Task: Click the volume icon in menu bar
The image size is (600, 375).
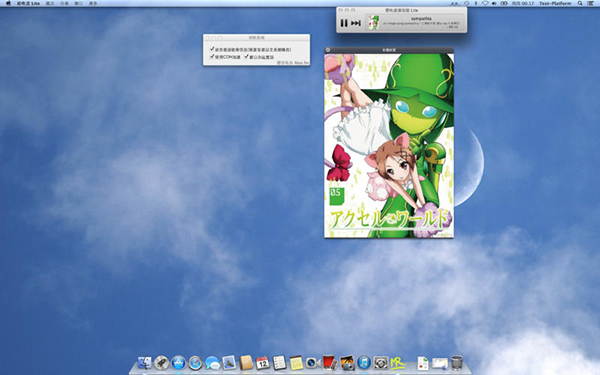Action: (x=494, y=3)
